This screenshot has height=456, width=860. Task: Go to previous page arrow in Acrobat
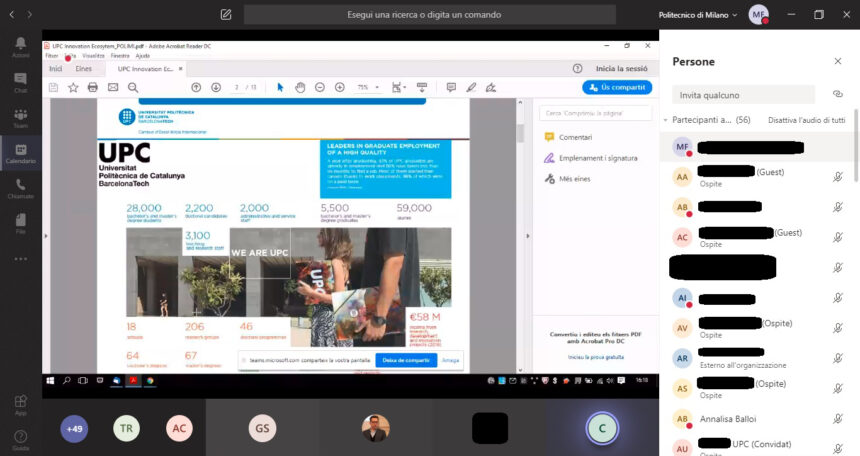tap(196, 87)
